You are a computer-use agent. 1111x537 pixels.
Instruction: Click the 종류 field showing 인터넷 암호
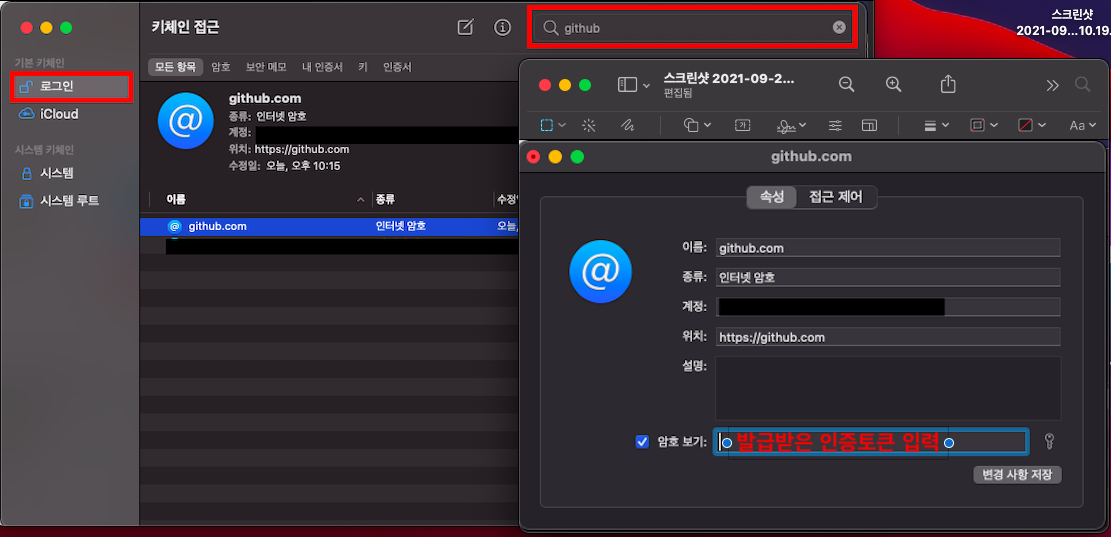click(x=888, y=278)
